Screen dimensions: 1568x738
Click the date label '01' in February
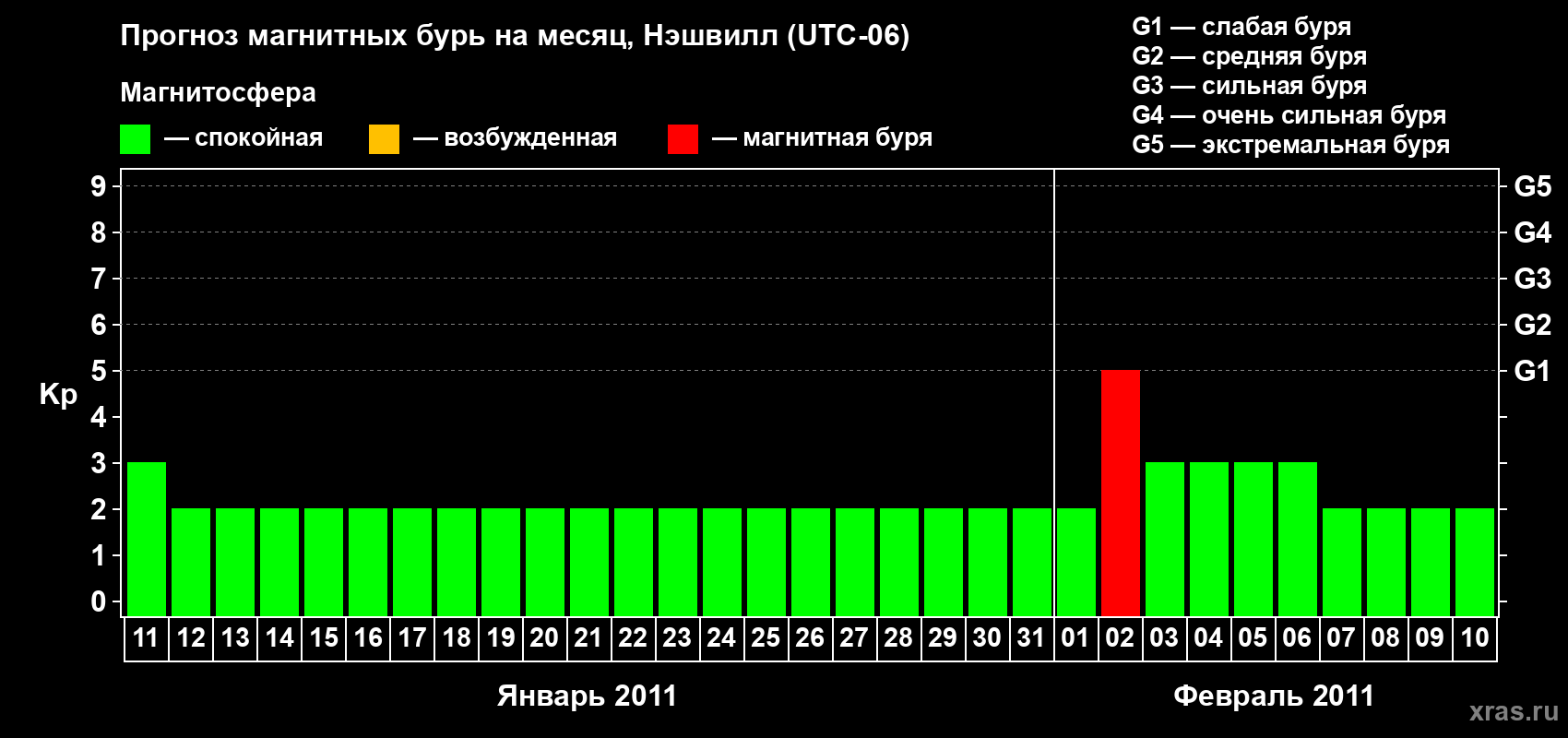pos(1076,637)
